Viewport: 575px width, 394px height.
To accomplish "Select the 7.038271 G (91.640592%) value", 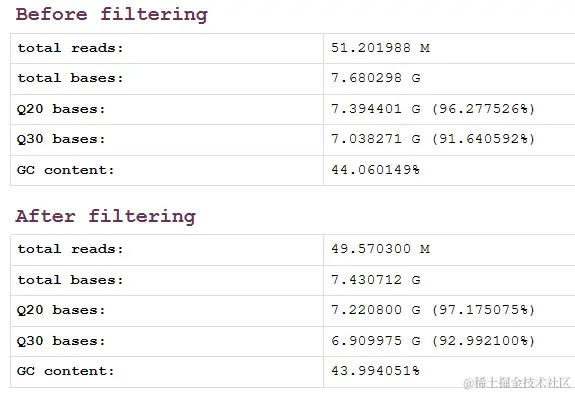I will click(x=433, y=139).
